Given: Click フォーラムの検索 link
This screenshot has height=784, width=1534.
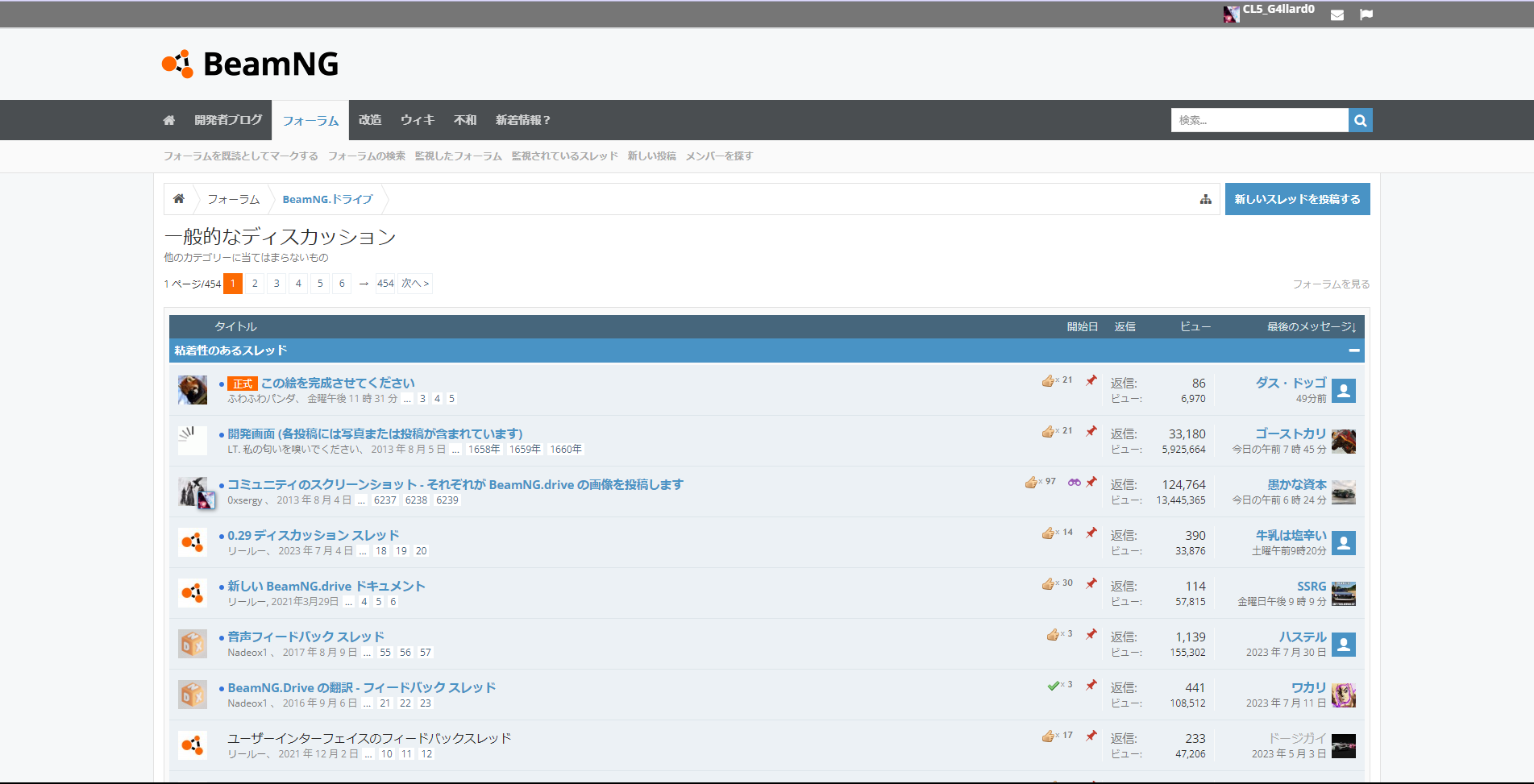Looking at the screenshot, I should [x=367, y=156].
